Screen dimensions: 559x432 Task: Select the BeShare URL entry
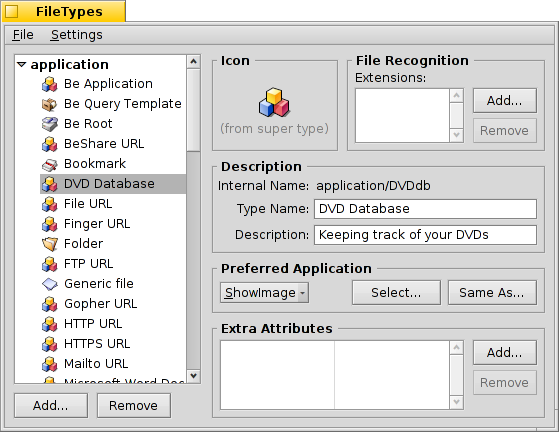pos(113,144)
